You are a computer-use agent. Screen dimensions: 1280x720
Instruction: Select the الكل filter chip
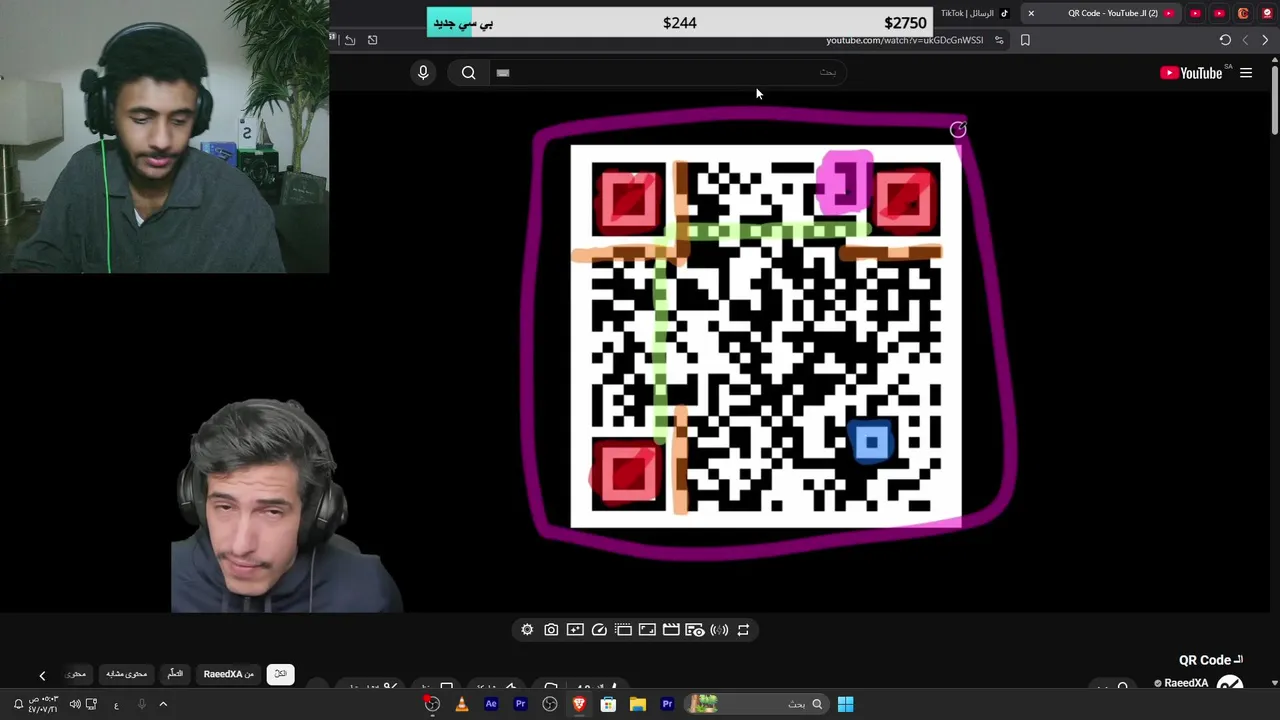click(x=280, y=674)
